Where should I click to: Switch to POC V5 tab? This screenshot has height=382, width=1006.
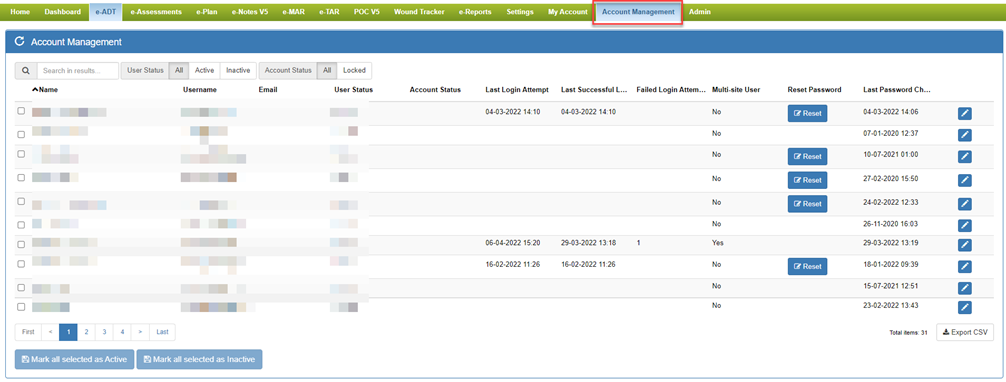(366, 12)
